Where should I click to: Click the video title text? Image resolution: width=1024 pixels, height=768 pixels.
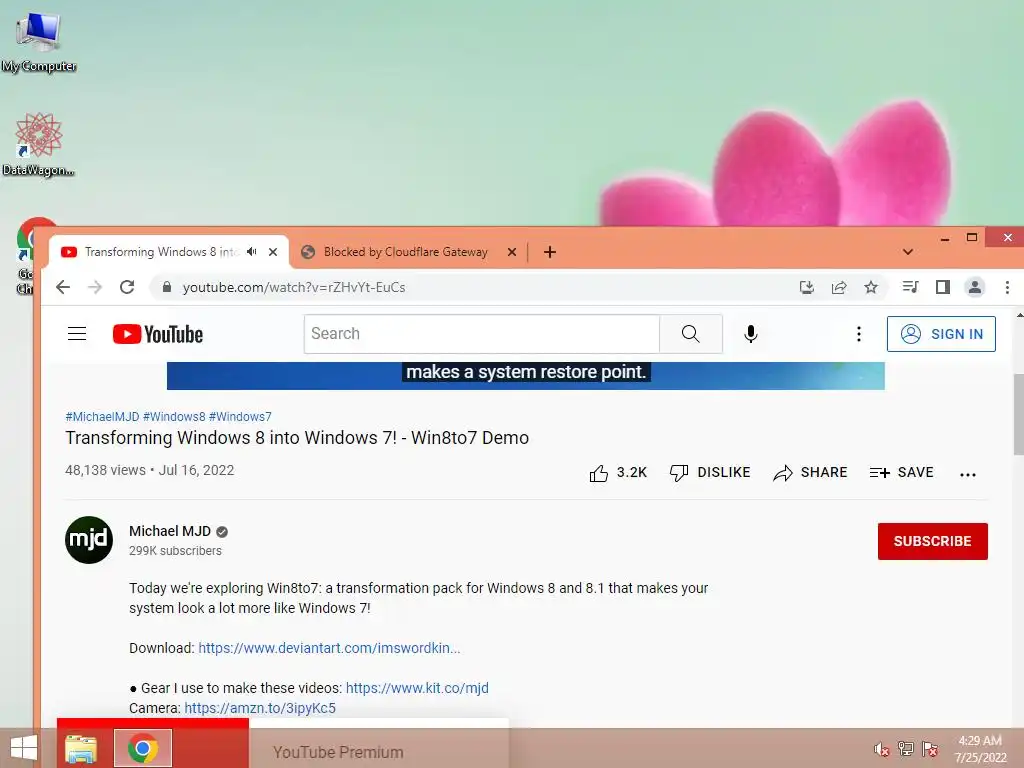297,438
